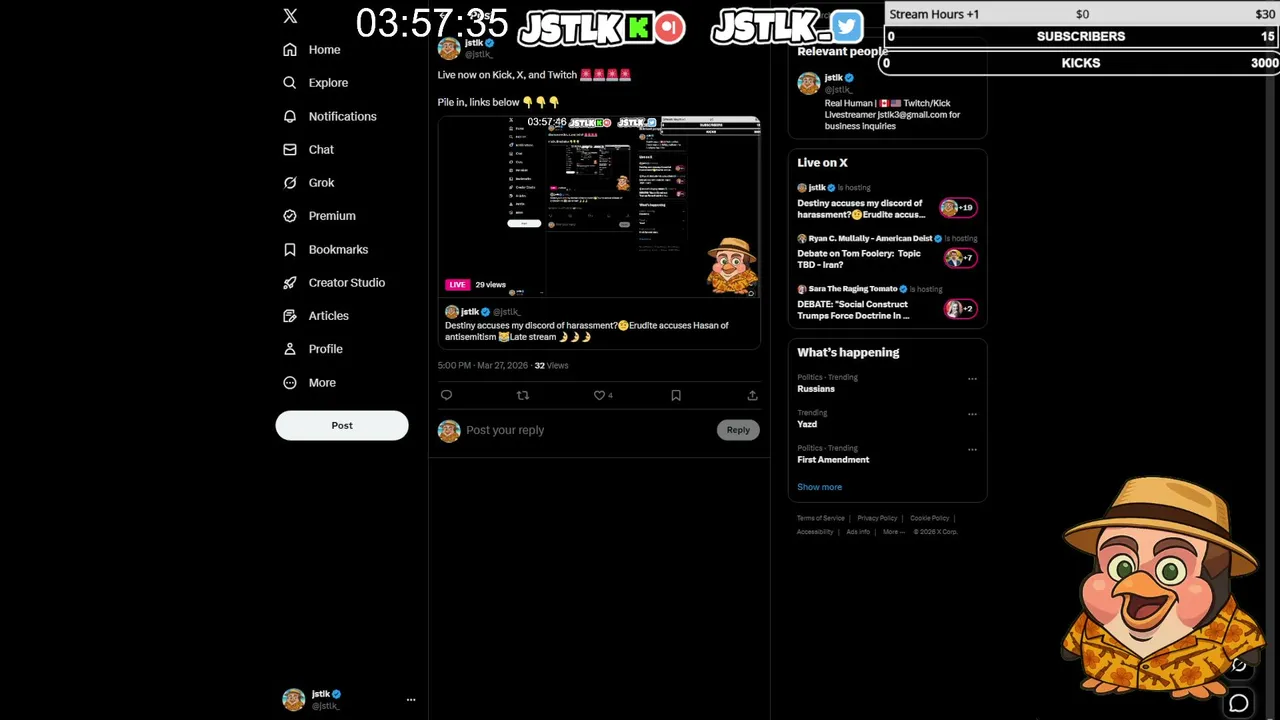Screen dimensions: 1280x720
Task: Click the repost icon under post
Action: pyautogui.click(x=522, y=396)
